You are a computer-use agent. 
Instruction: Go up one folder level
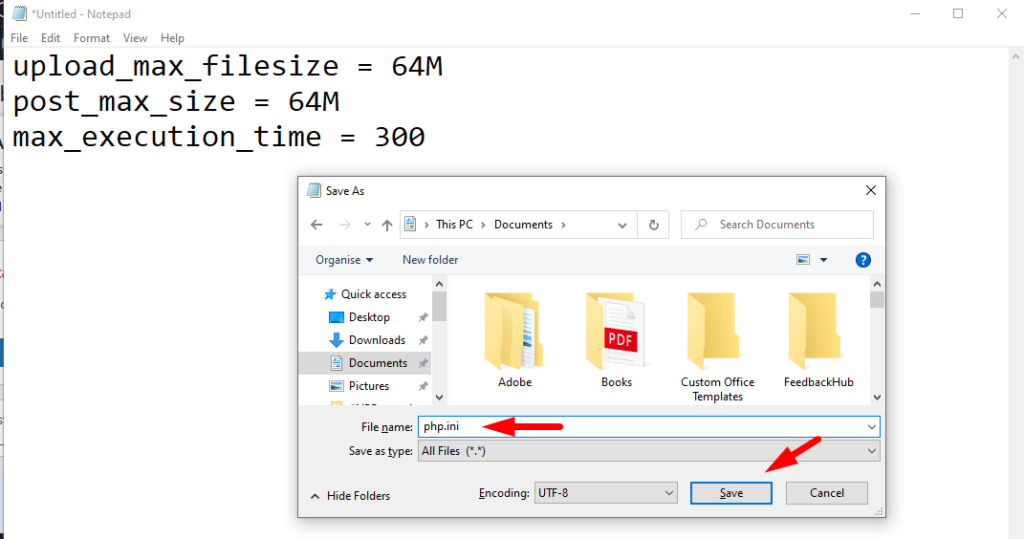(x=387, y=225)
